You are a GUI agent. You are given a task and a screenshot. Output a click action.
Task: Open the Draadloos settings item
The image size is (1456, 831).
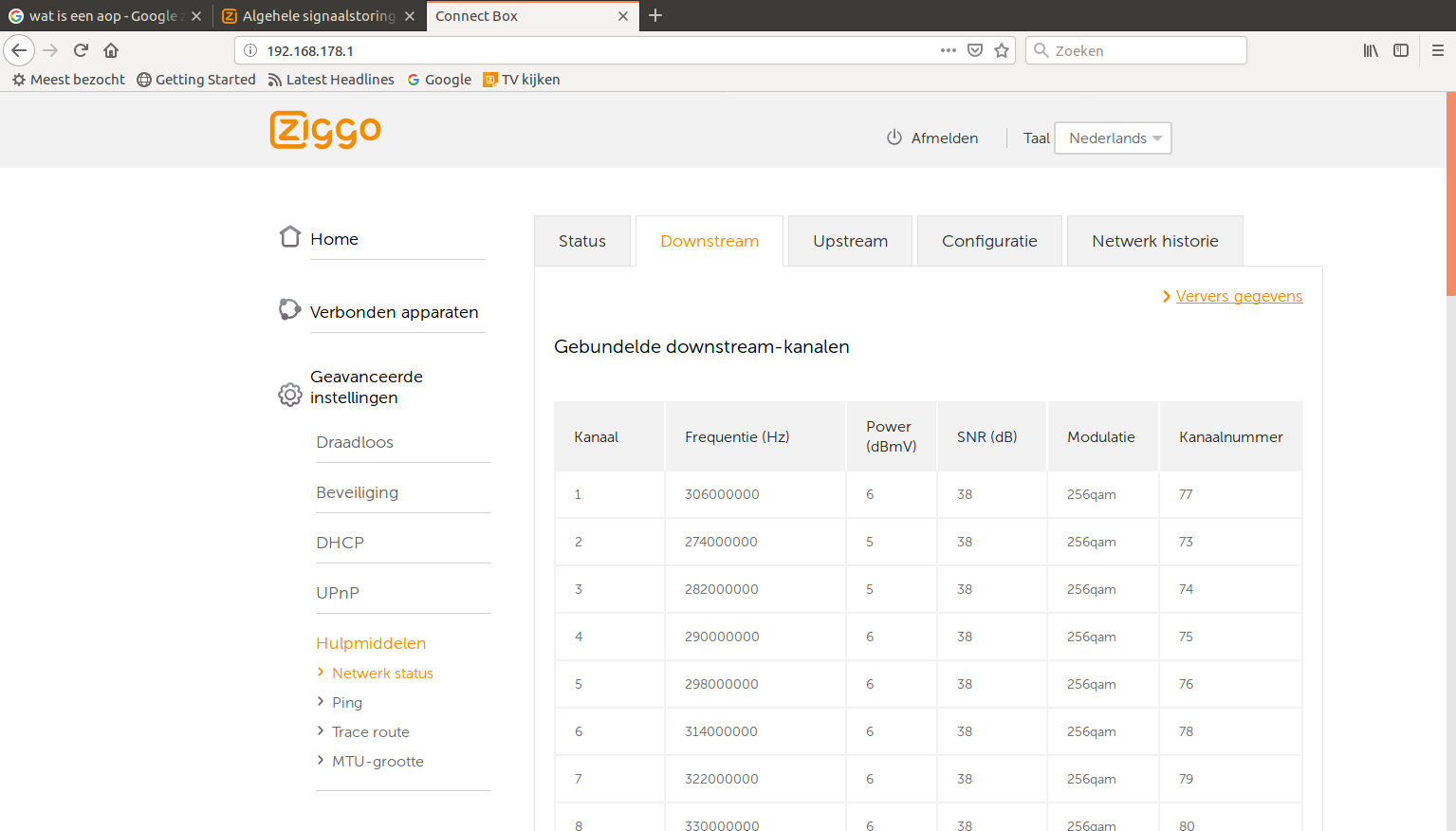click(355, 442)
